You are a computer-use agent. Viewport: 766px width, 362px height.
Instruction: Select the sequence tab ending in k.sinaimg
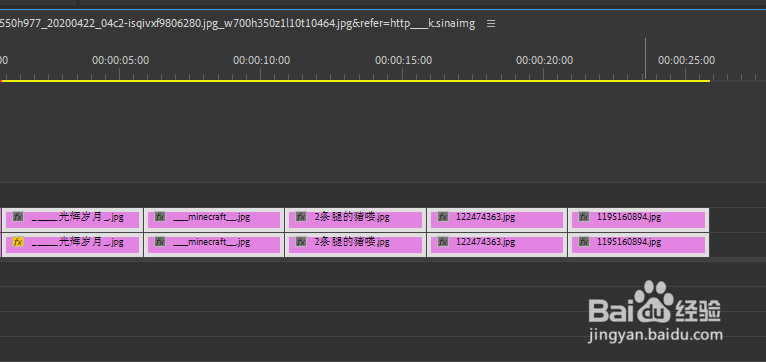[x=237, y=24]
